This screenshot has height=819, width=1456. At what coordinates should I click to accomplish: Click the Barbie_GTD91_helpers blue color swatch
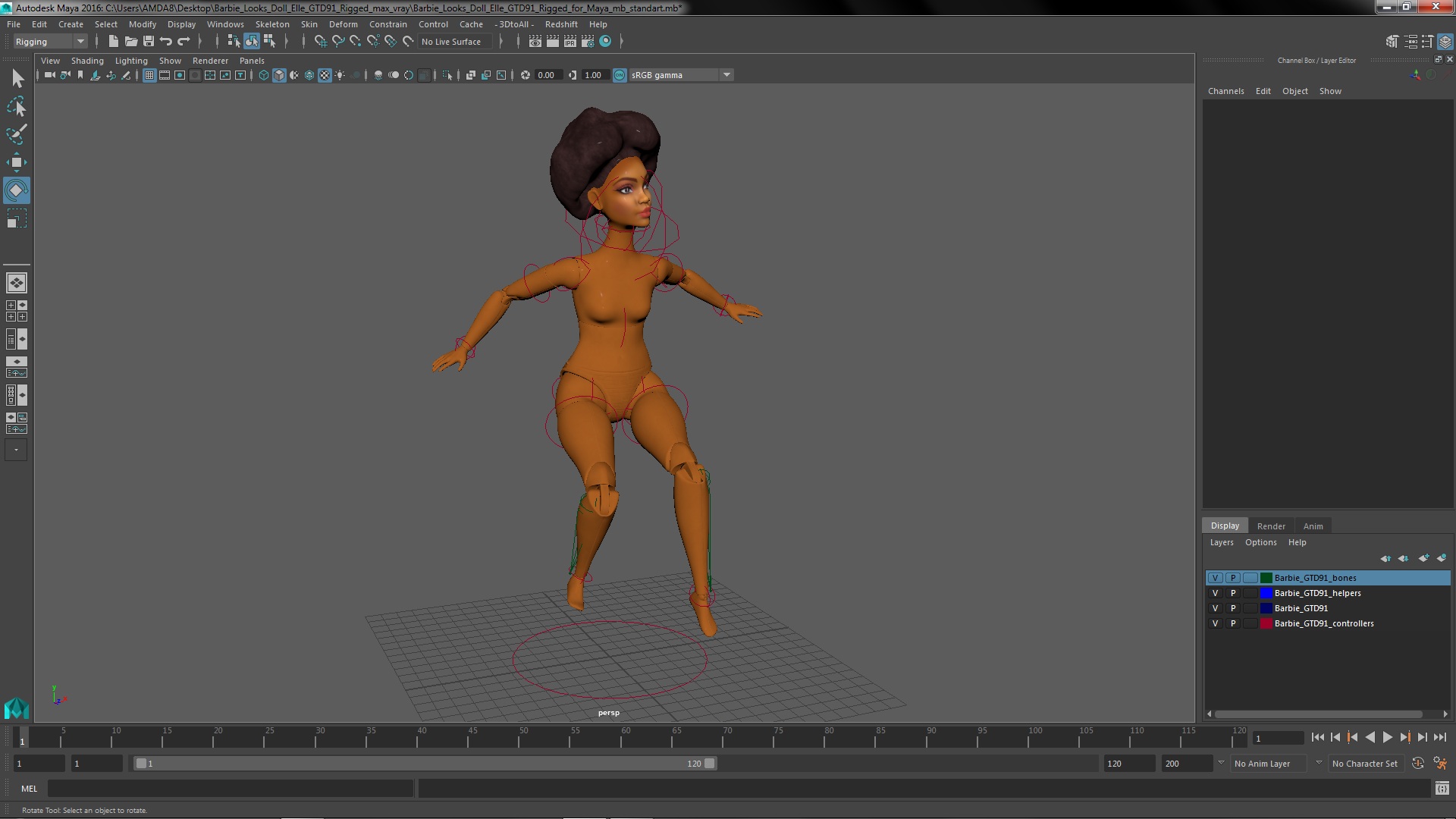tap(1266, 593)
